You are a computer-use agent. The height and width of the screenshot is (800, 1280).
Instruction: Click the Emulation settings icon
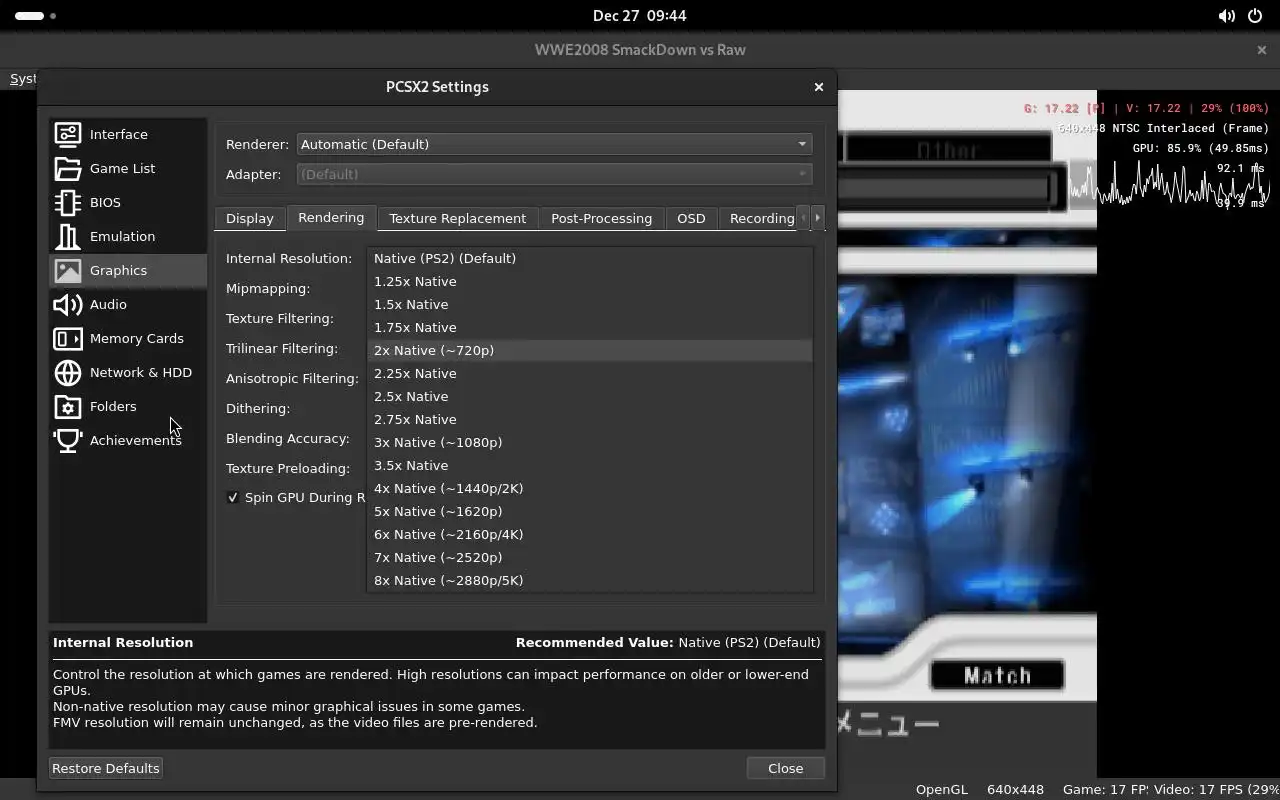click(x=68, y=236)
